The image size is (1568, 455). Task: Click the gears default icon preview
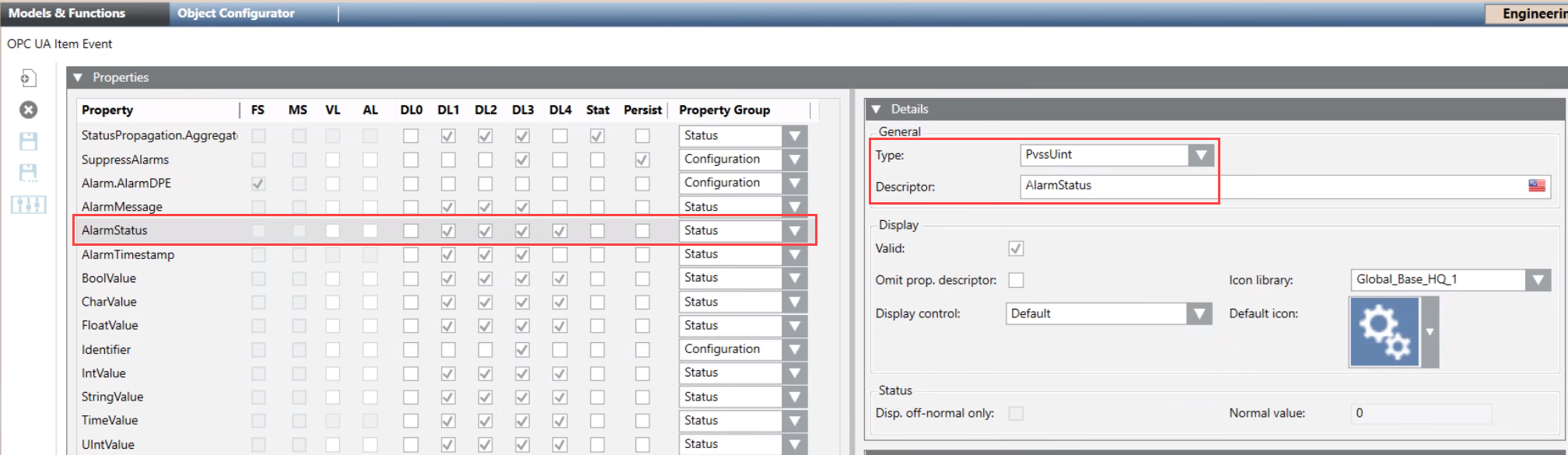click(1384, 332)
